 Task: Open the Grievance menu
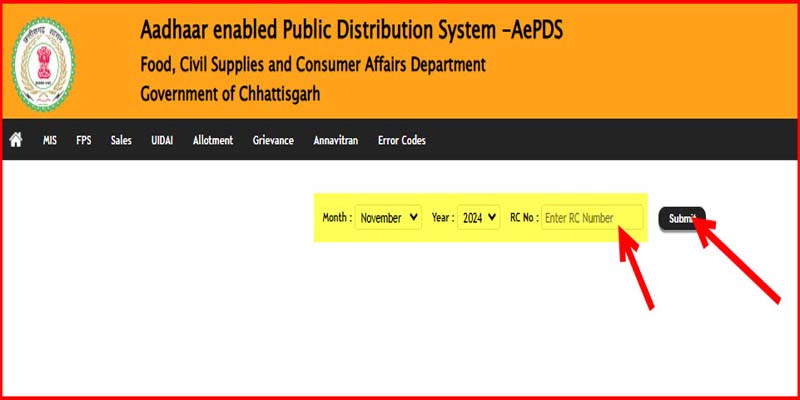pos(273,140)
